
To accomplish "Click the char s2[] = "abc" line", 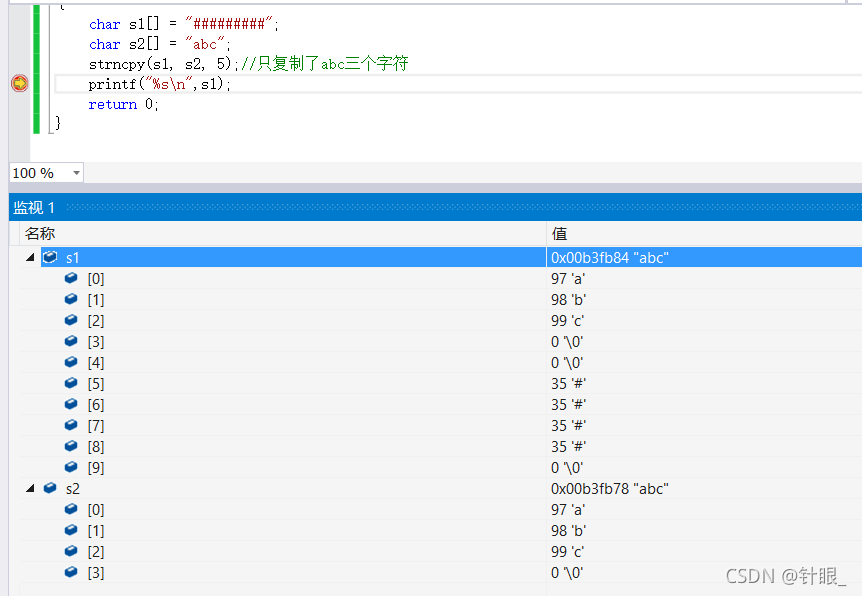I will pyautogui.click(x=159, y=44).
